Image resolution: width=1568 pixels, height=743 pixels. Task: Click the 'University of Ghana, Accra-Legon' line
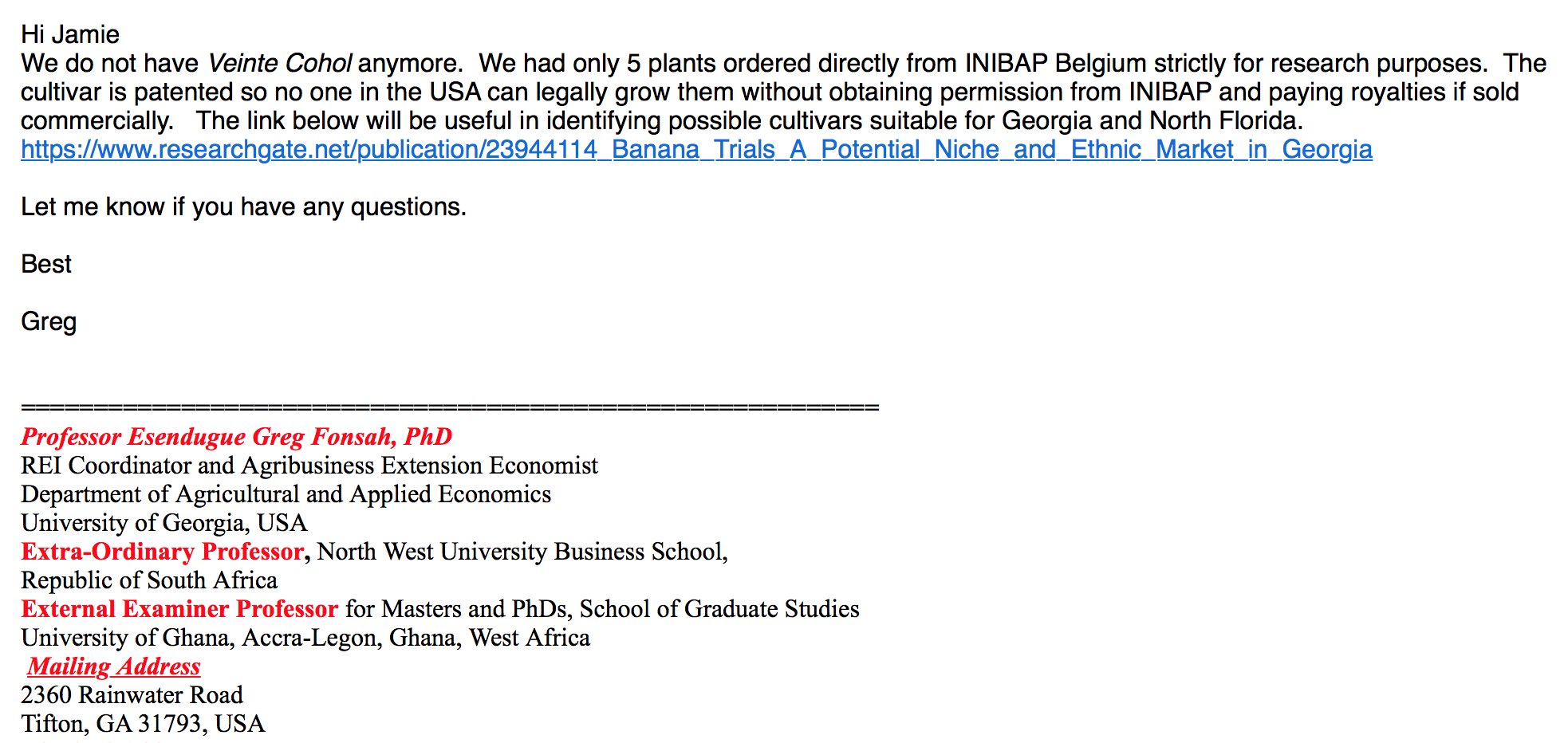[x=305, y=638]
